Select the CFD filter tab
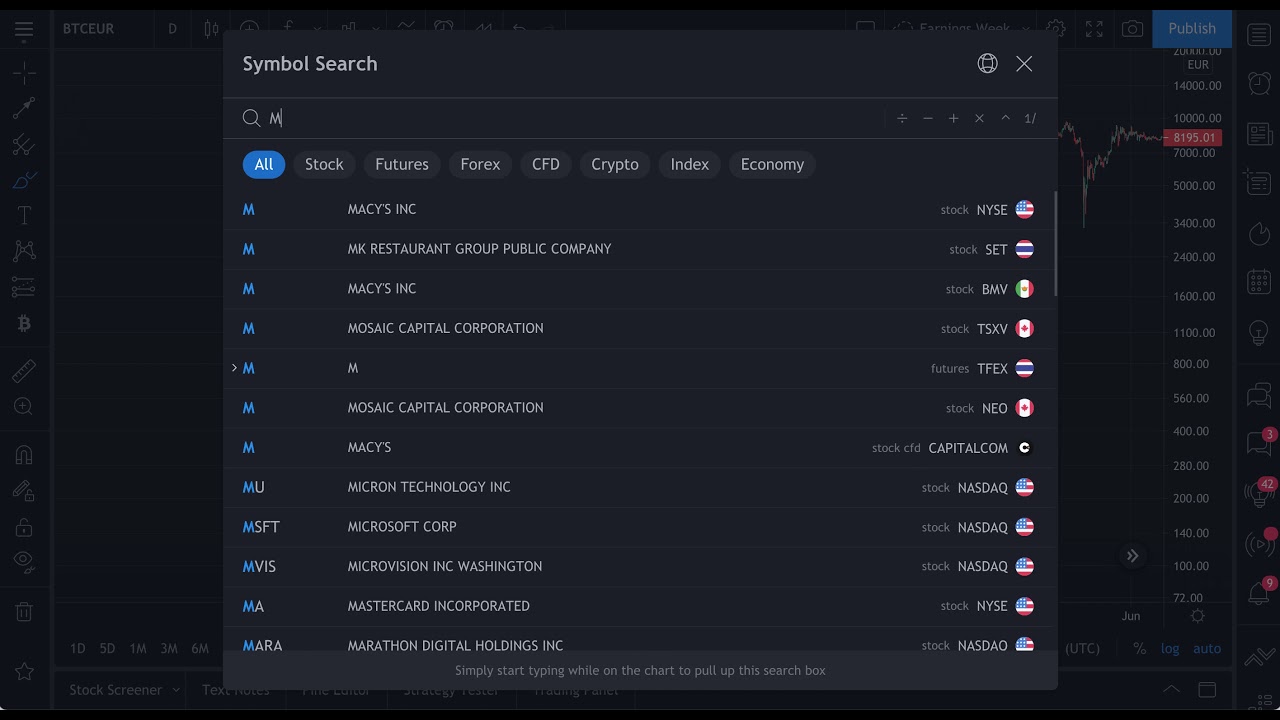Viewport: 1280px width, 720px height. click(x=546, y=164)
